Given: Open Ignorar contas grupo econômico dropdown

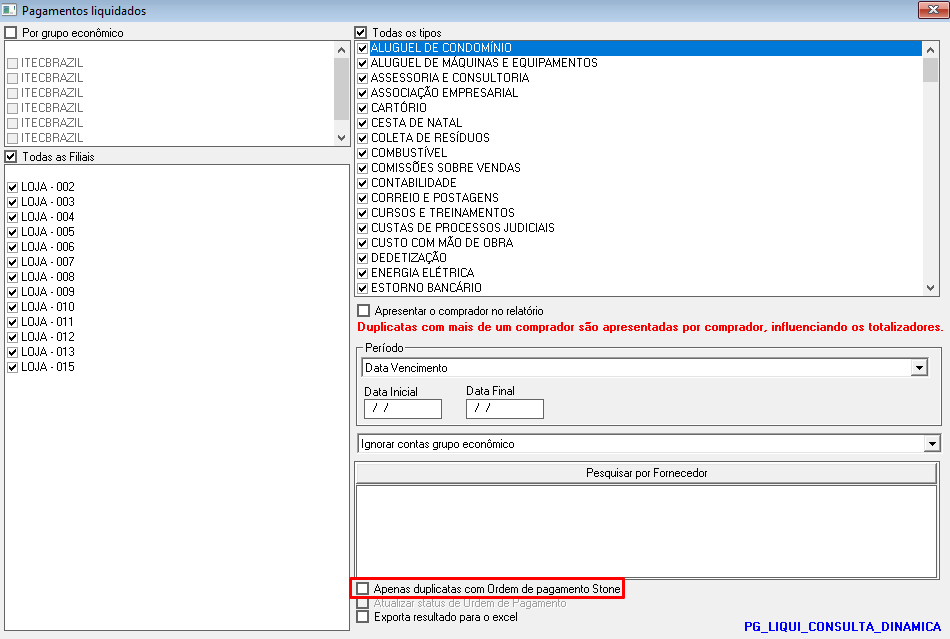Looking at the screenshot, I should point(932,444).
